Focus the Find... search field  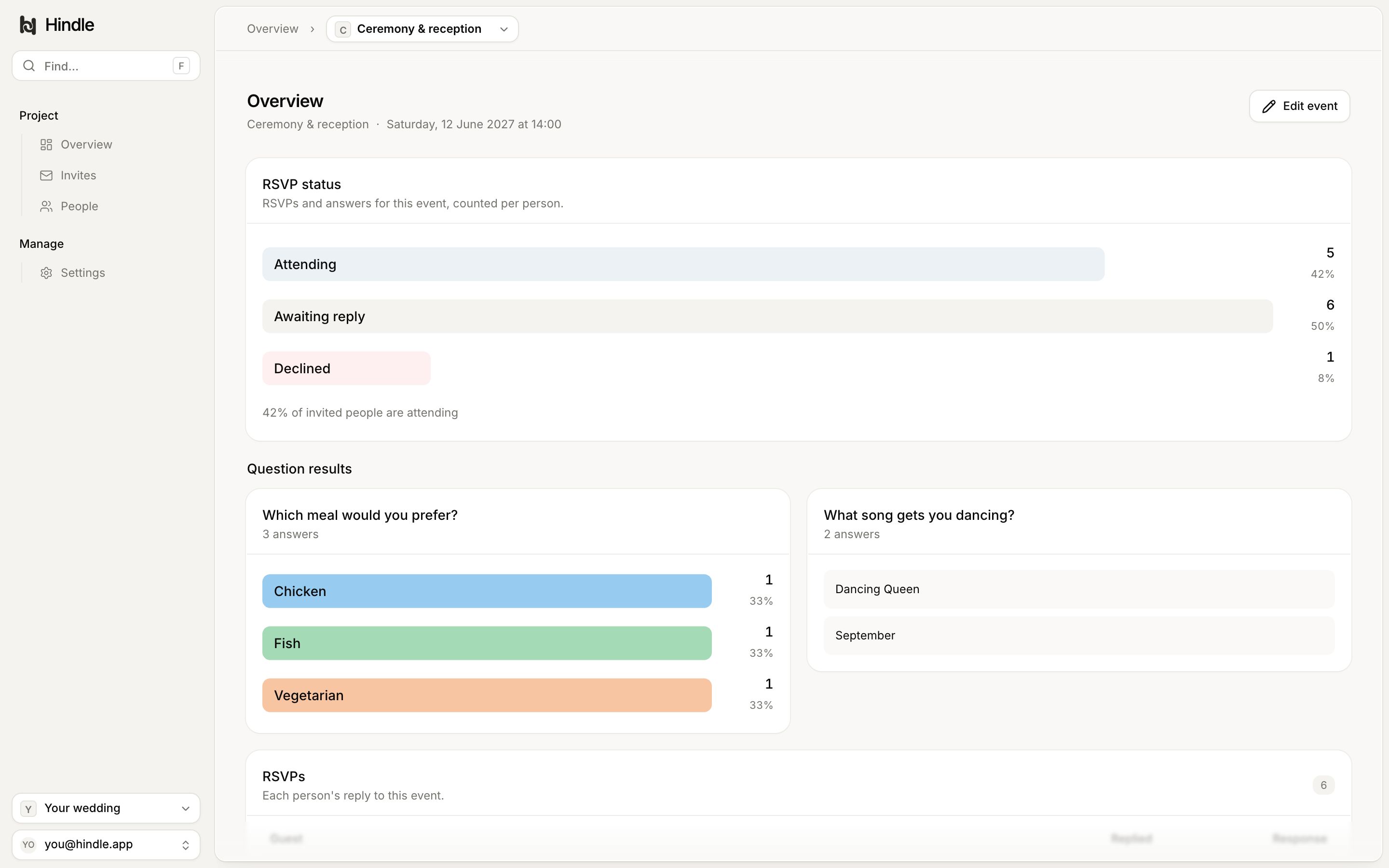pyautogui.click(x=106, y=66)
